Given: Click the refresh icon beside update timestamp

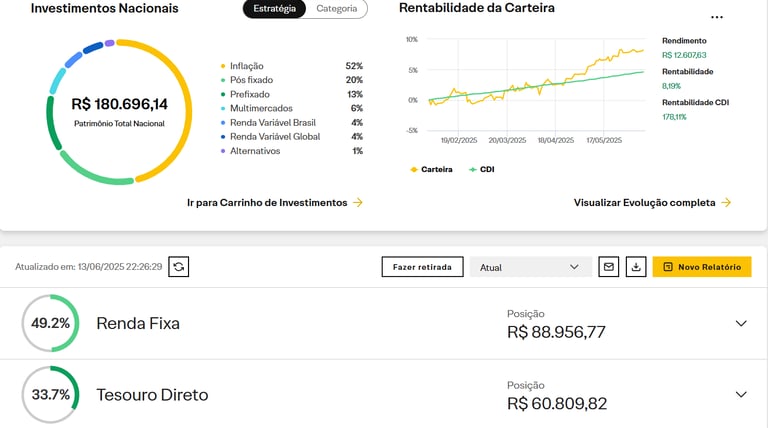Looking at the screenshot, I should (x=179, y=267).
